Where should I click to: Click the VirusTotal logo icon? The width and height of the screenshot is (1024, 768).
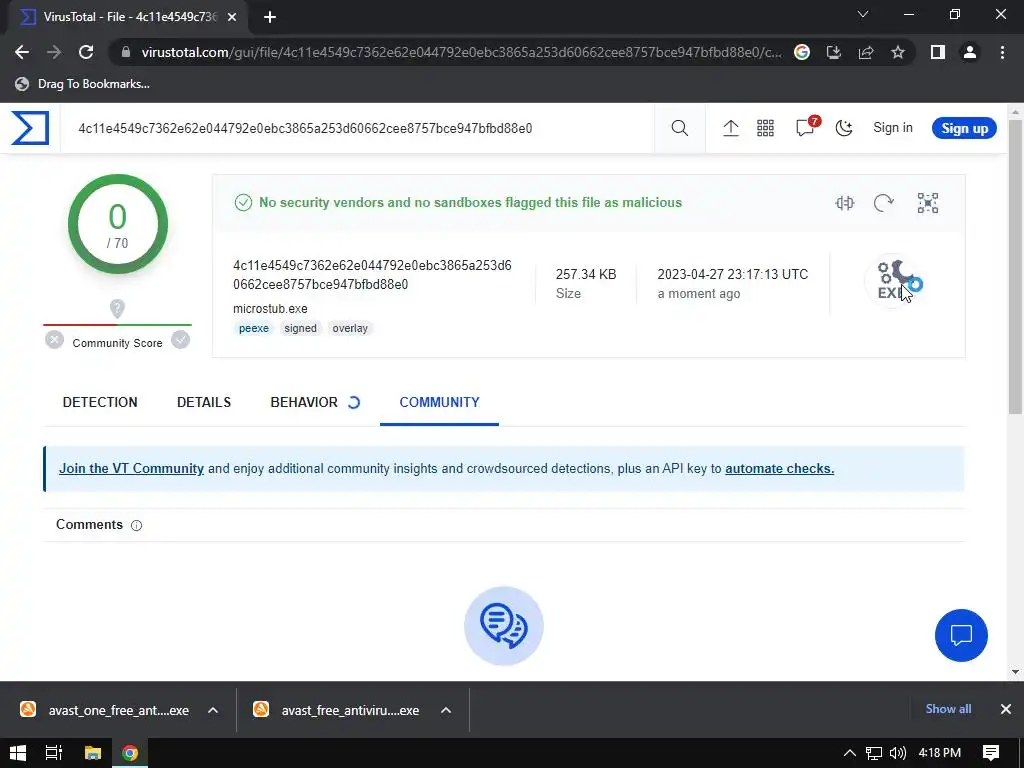pos(30,128)
